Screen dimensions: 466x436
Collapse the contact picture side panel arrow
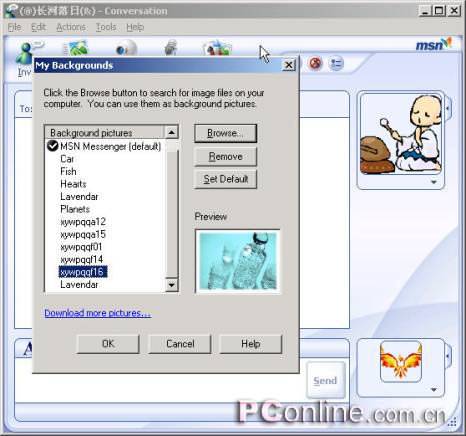pyautogui.click(x=448, y=108)
